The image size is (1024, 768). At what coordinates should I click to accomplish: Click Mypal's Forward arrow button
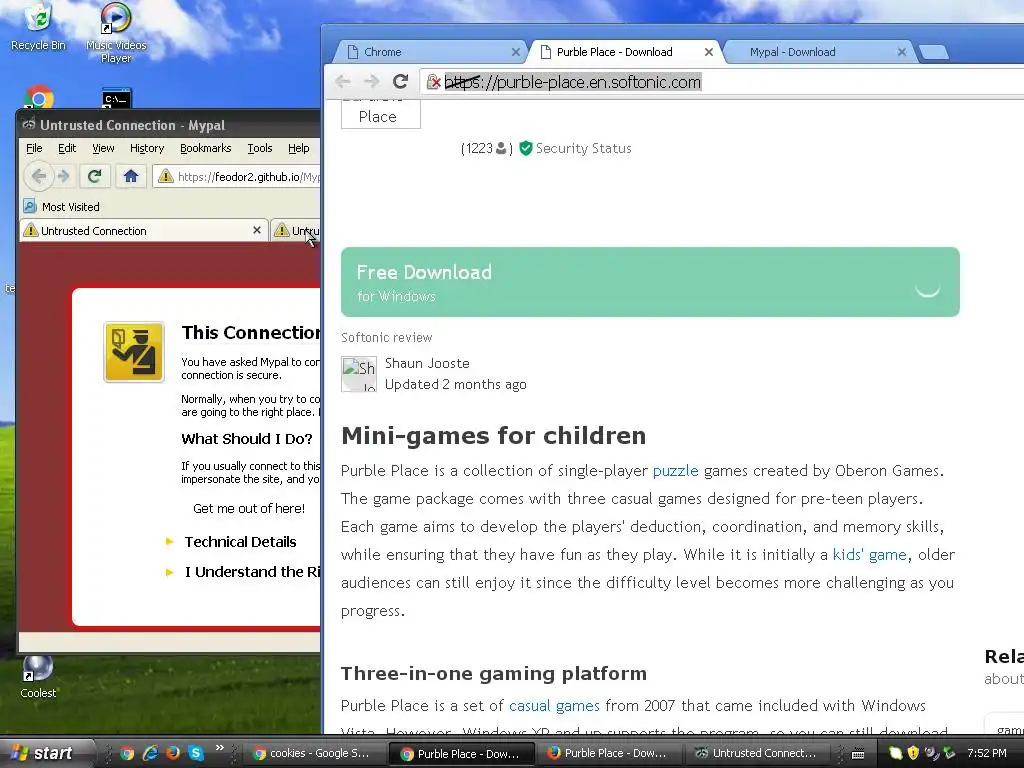click(x=63, y=176)
